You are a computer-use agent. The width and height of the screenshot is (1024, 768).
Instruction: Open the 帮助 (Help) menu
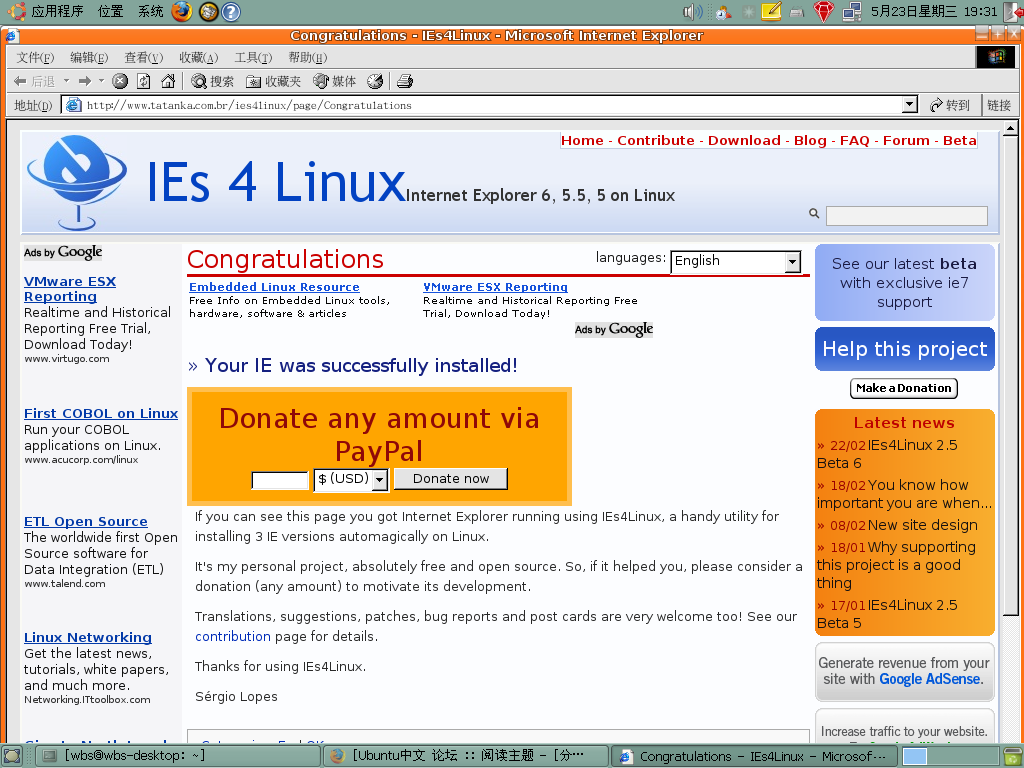click(x=308, y=57)
